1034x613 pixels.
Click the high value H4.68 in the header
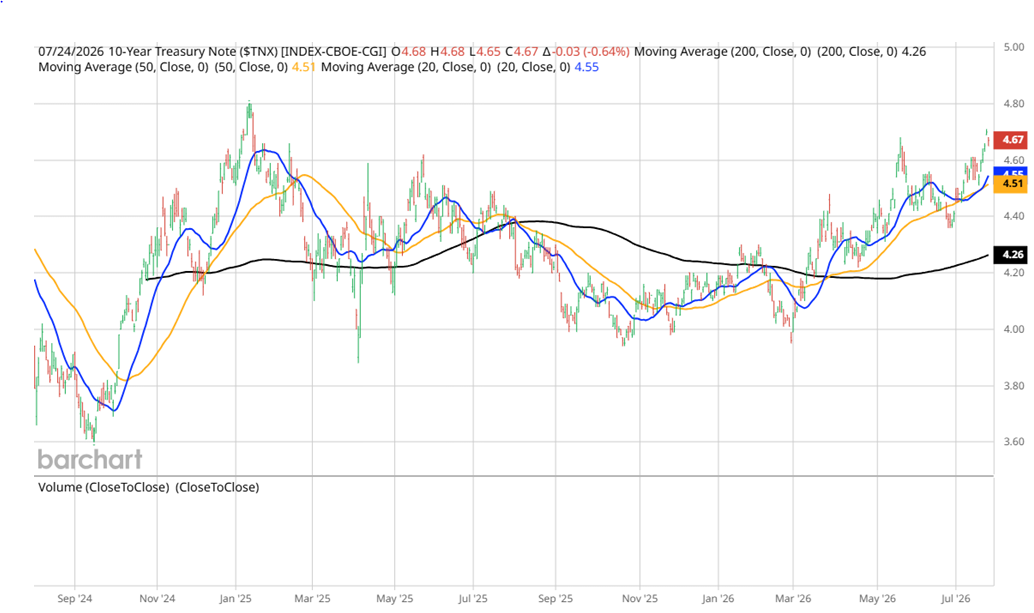point(448,51)
